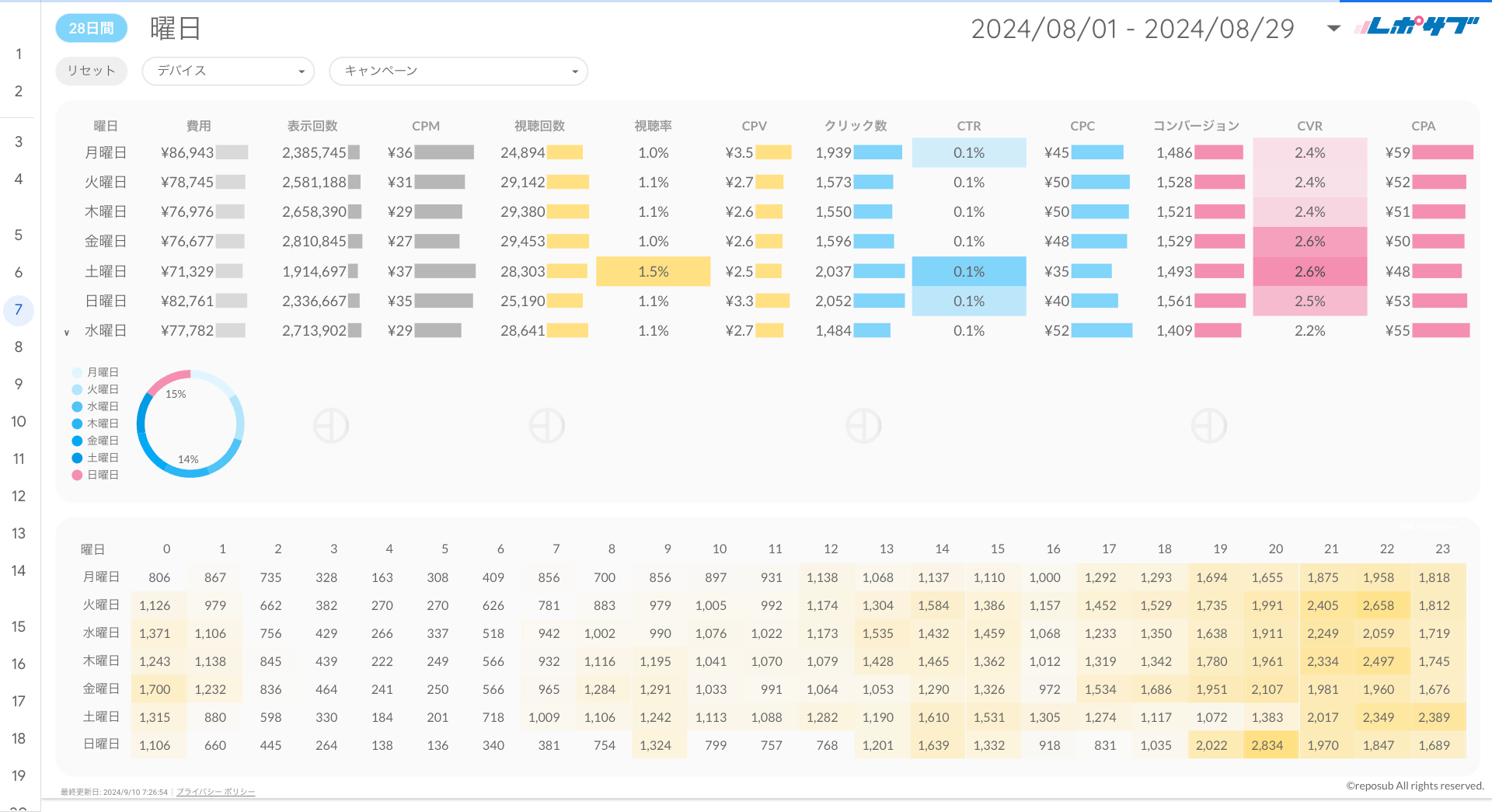
Task: Open the プライバシー ポリシー link
Action: pyautogui.click(x=215, y=792)
